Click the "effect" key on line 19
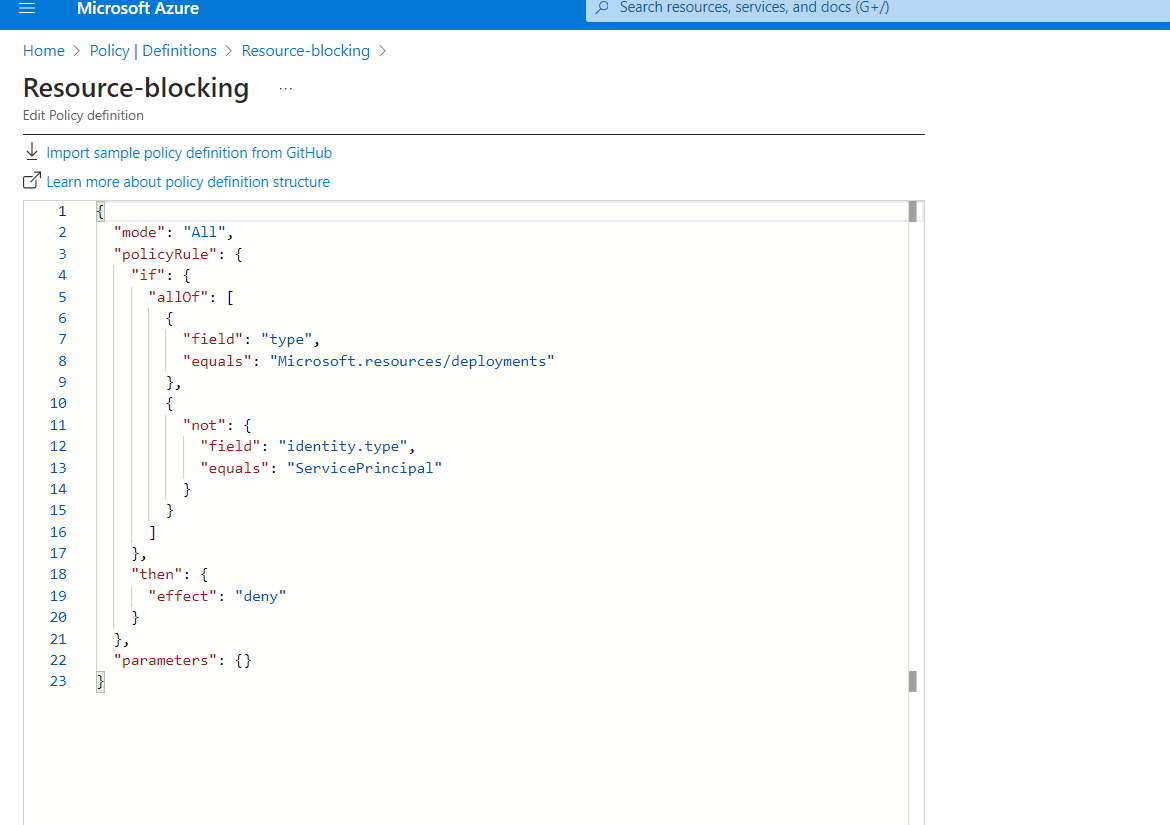1170x825 pixels. click(x=182, y=596)
